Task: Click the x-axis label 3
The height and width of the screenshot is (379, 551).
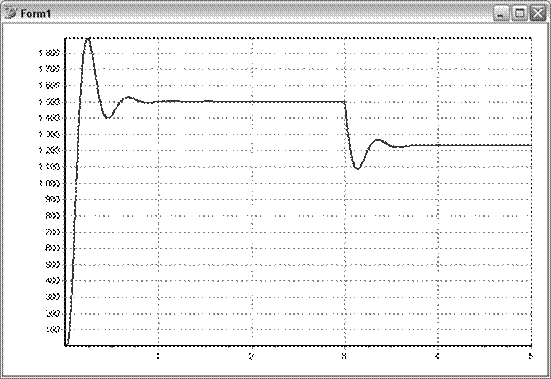Action: [344, 356]
